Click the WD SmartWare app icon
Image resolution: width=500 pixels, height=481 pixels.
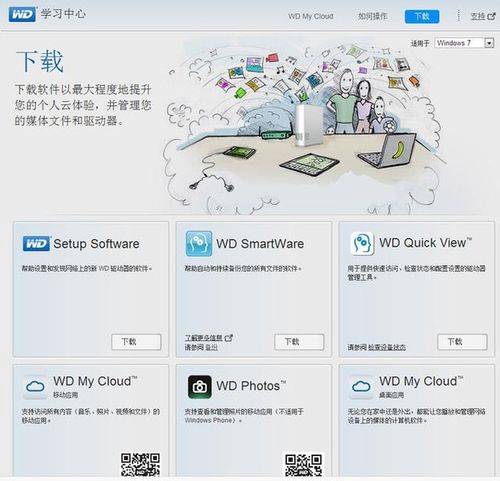(199, 244)
